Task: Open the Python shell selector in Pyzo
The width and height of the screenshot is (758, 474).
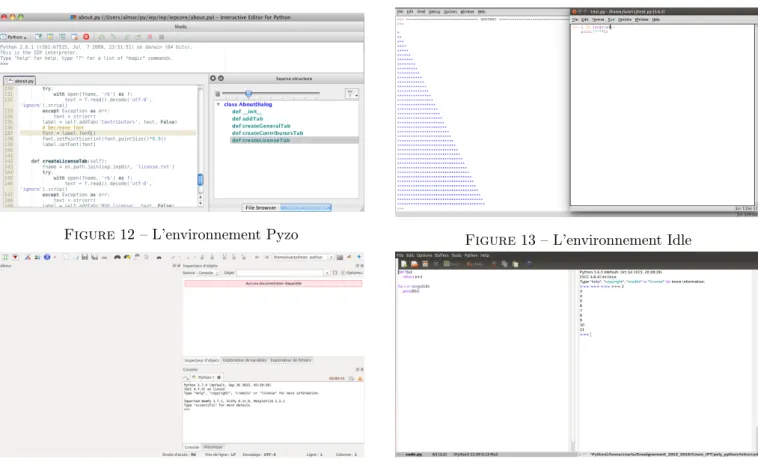Action: [x=14, y=37]
